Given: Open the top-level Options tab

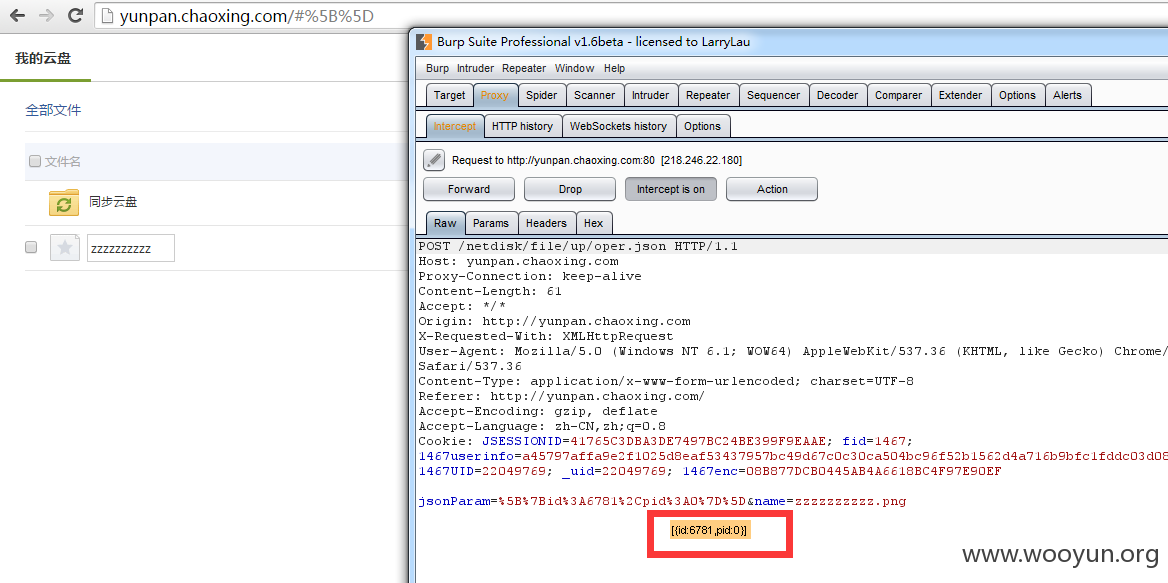Looking at the screenshot, I should coord(1018,95).
